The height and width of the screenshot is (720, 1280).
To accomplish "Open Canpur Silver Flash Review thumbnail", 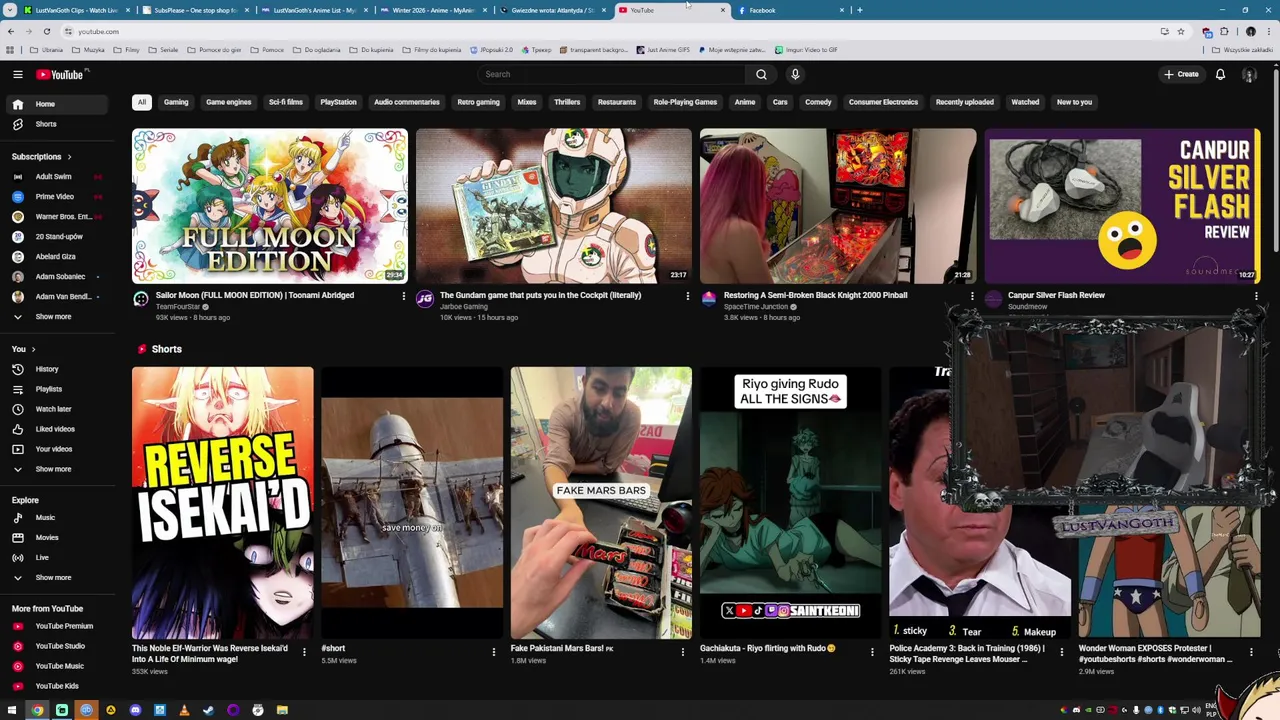I will pos(1122,206).
